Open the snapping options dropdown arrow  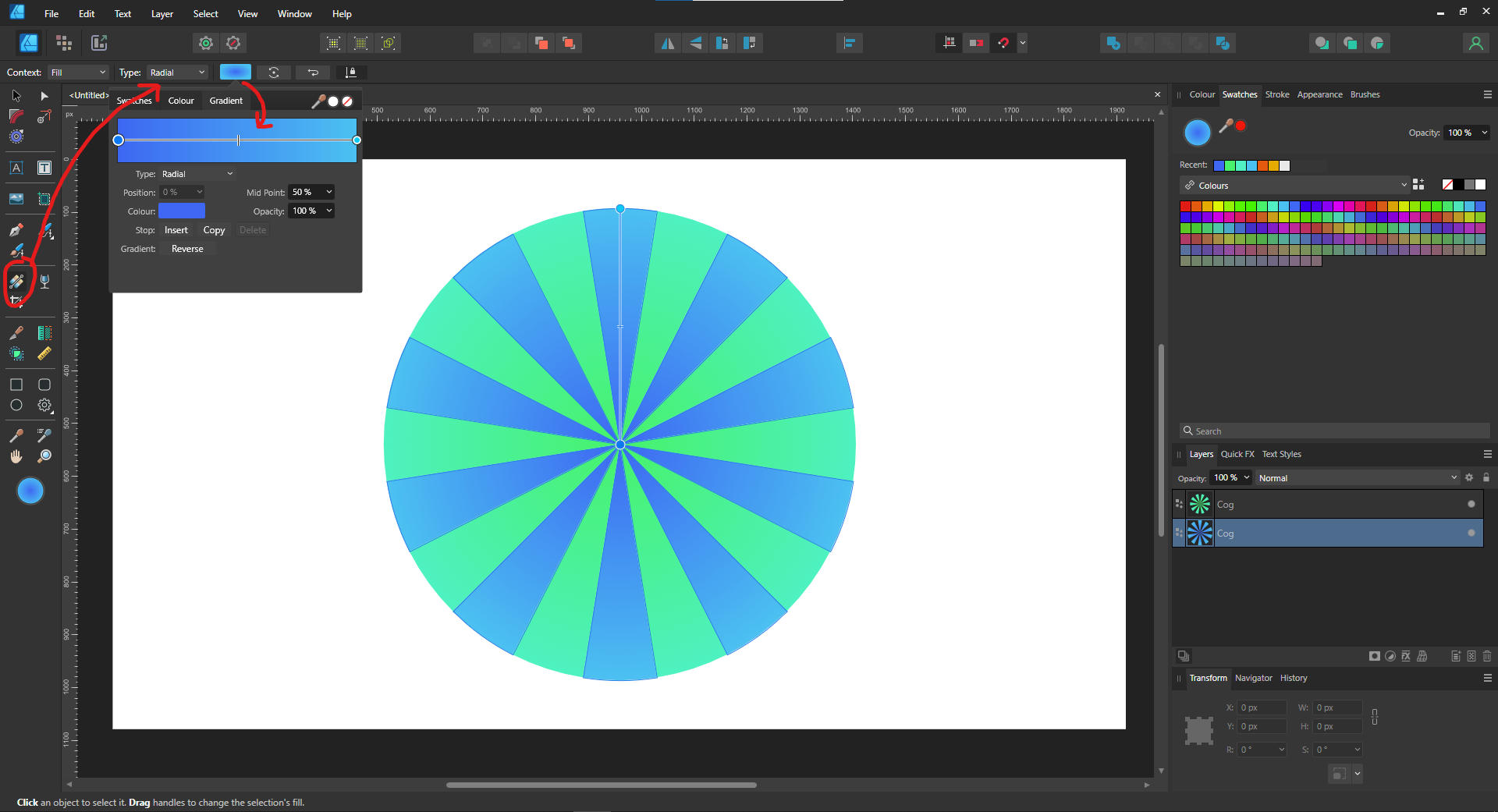tap(1022, 43)
